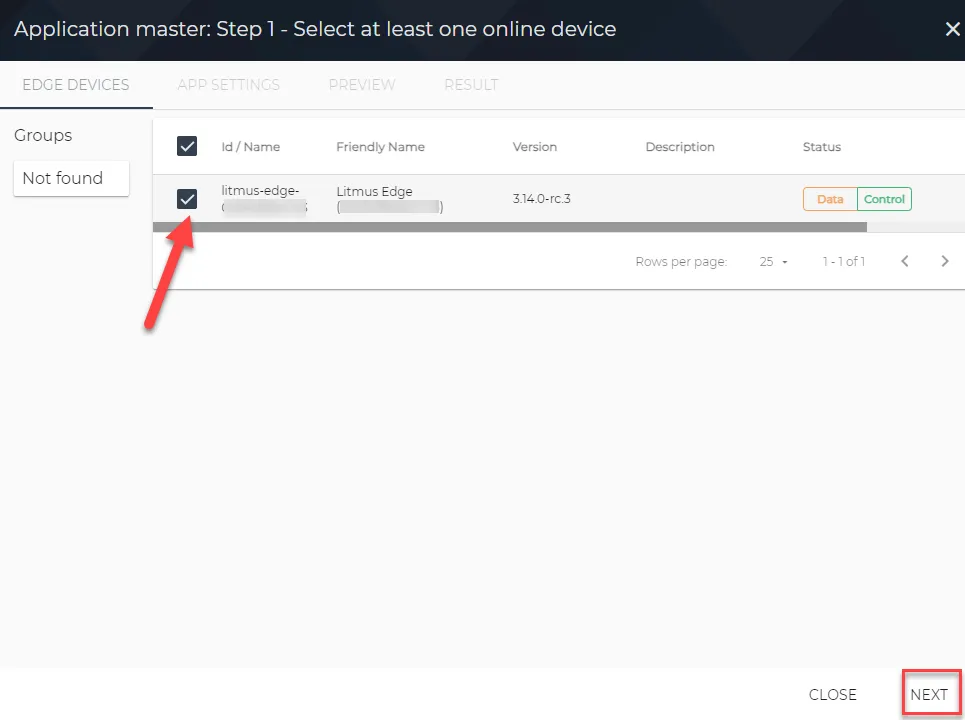
Task: Open the rows per page dropdown showing 25
Action: point(773,262)
